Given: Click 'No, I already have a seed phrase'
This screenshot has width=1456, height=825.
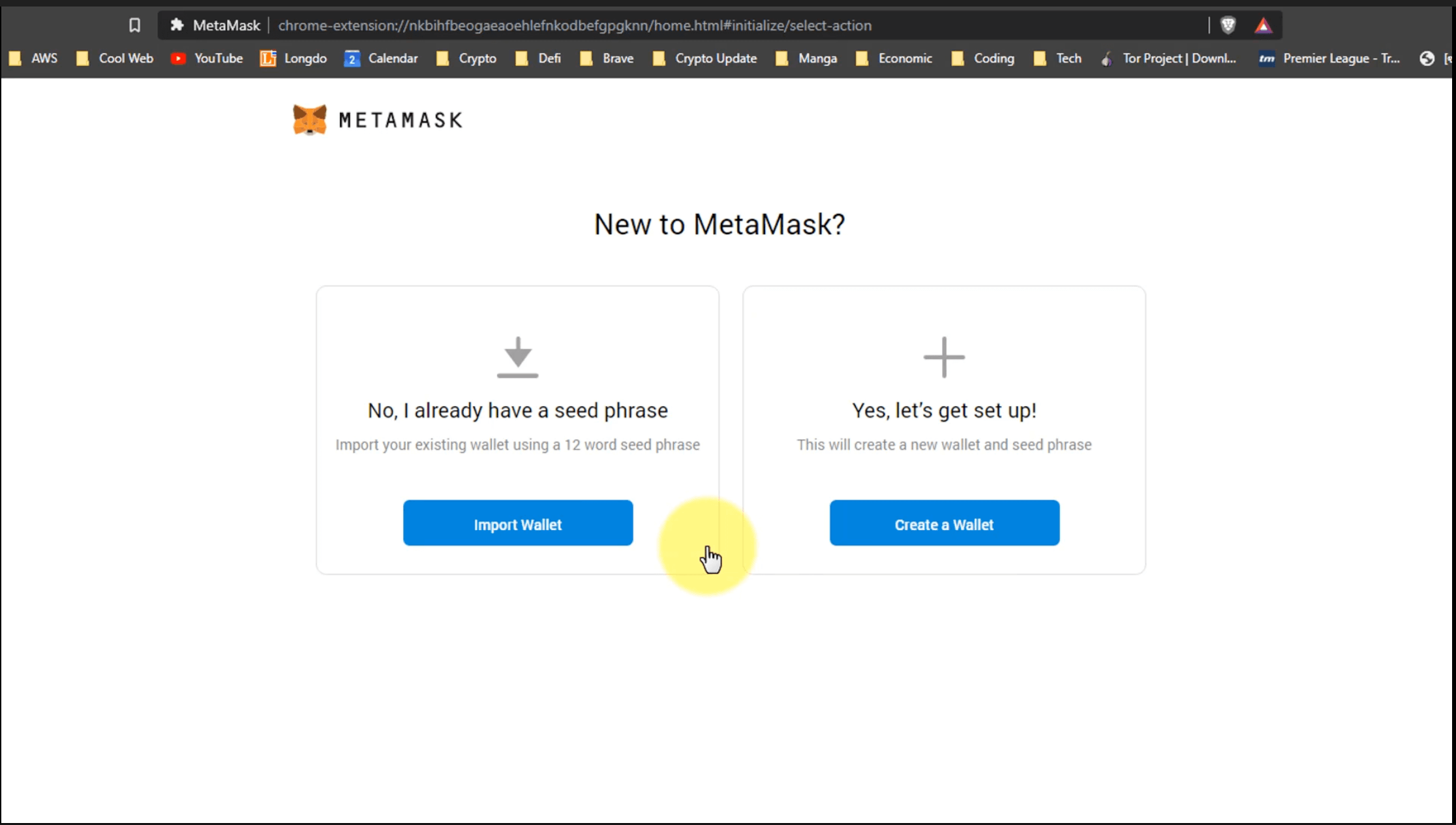Looking at the screenshot, I should (x=518, y=411).
